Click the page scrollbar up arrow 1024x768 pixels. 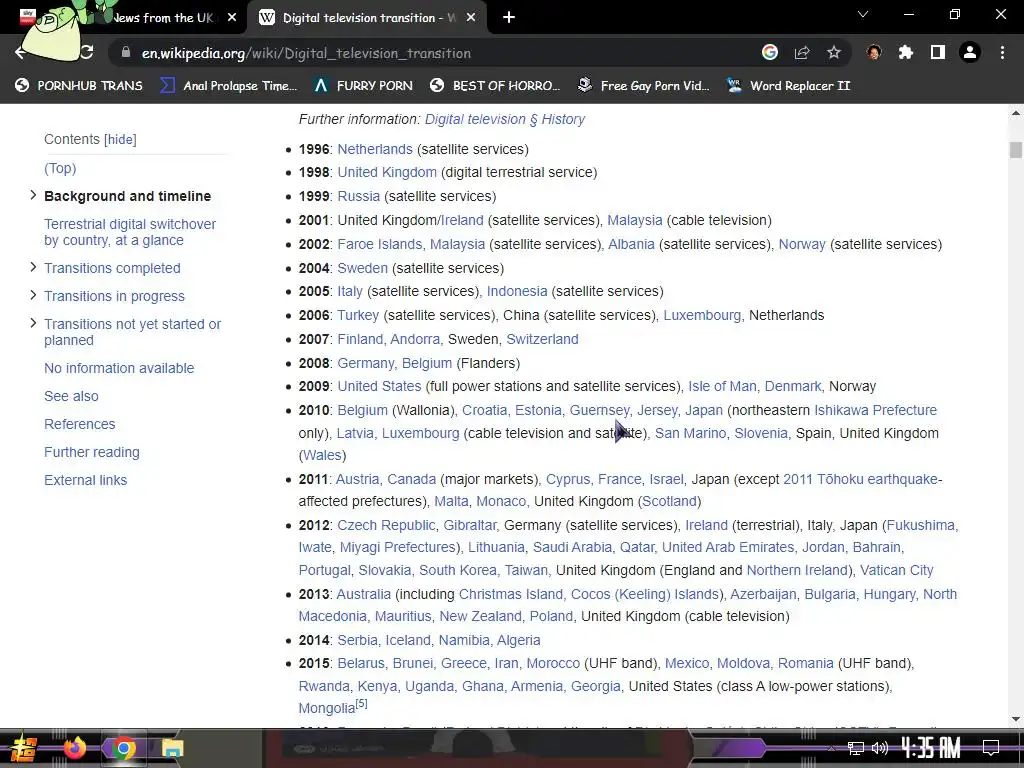(1016, 113)
